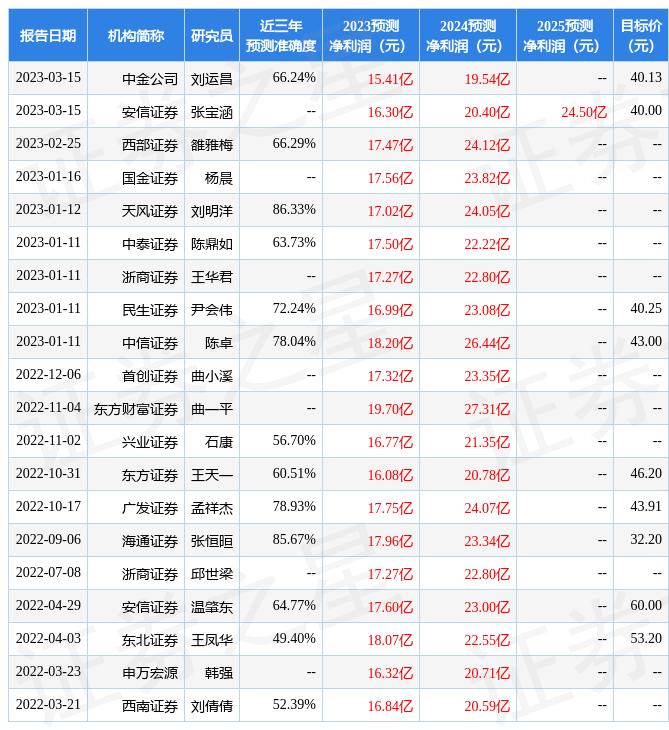Click the 近三年预测准确度 column header
This screenshot has height=730, width=669.
pyautogui.click(x=280, y=36)
